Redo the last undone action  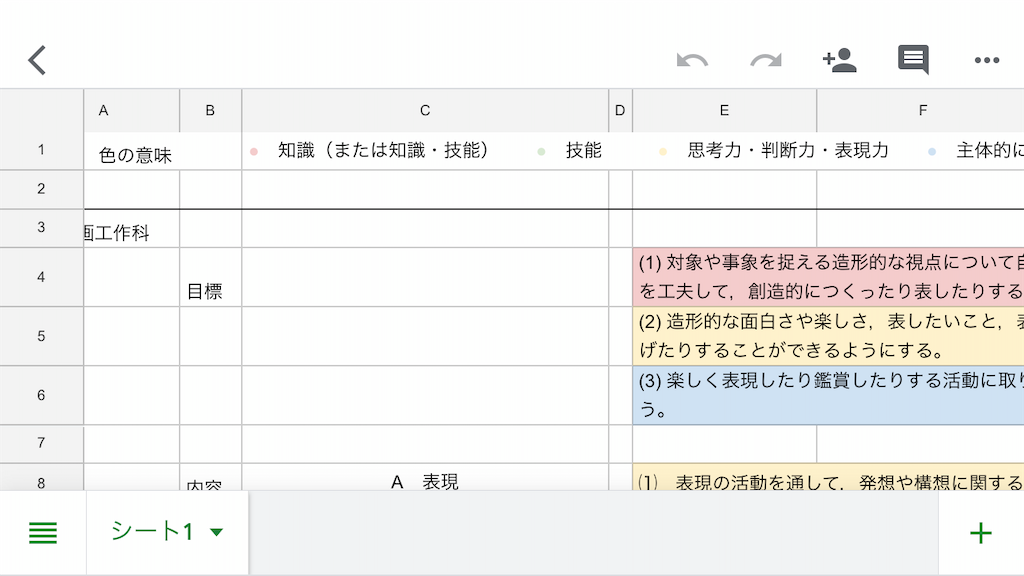click(765, 61)
